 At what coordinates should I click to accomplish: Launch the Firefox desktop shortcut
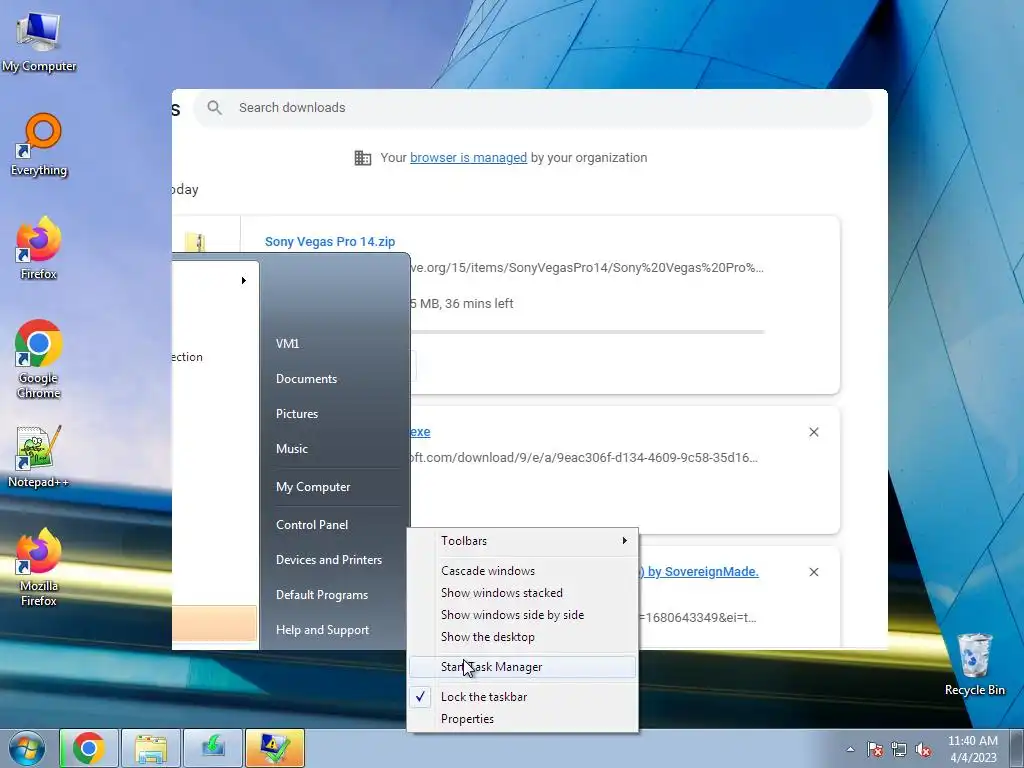pos(39,248)
